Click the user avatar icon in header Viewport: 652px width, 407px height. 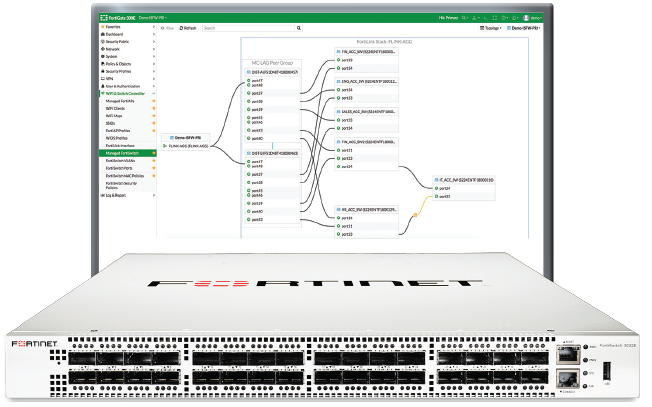[x=526, y=18]
